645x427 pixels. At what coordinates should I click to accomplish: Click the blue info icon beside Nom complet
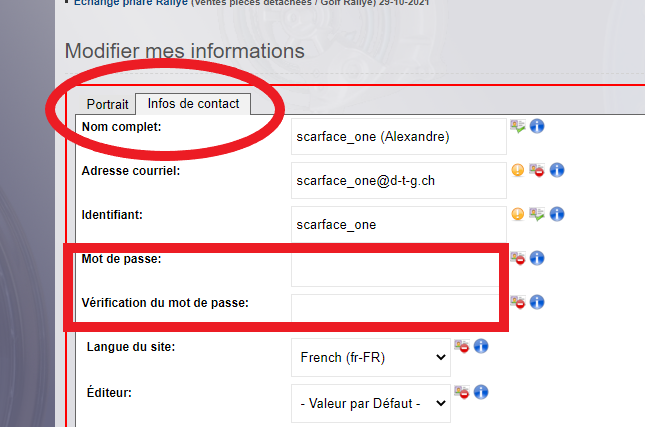click(x=537, y=126)
